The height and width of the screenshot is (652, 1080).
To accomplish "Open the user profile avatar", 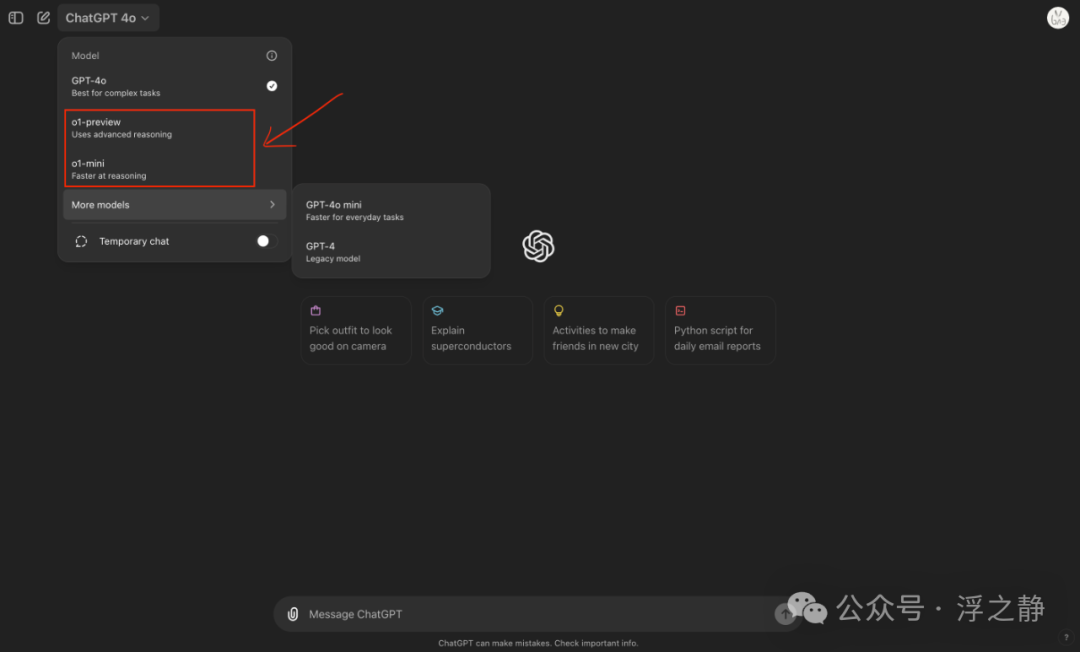I will [x=1057, y=18].
